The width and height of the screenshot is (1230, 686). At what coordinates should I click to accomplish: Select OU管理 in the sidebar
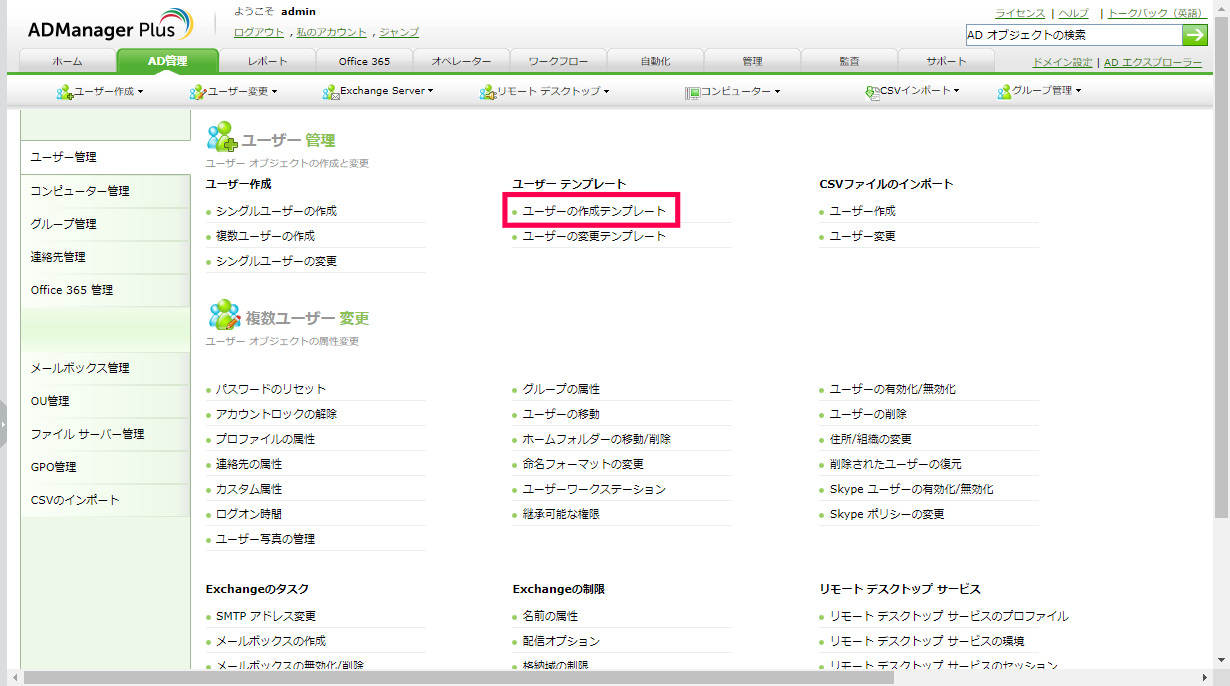(105, 401)
